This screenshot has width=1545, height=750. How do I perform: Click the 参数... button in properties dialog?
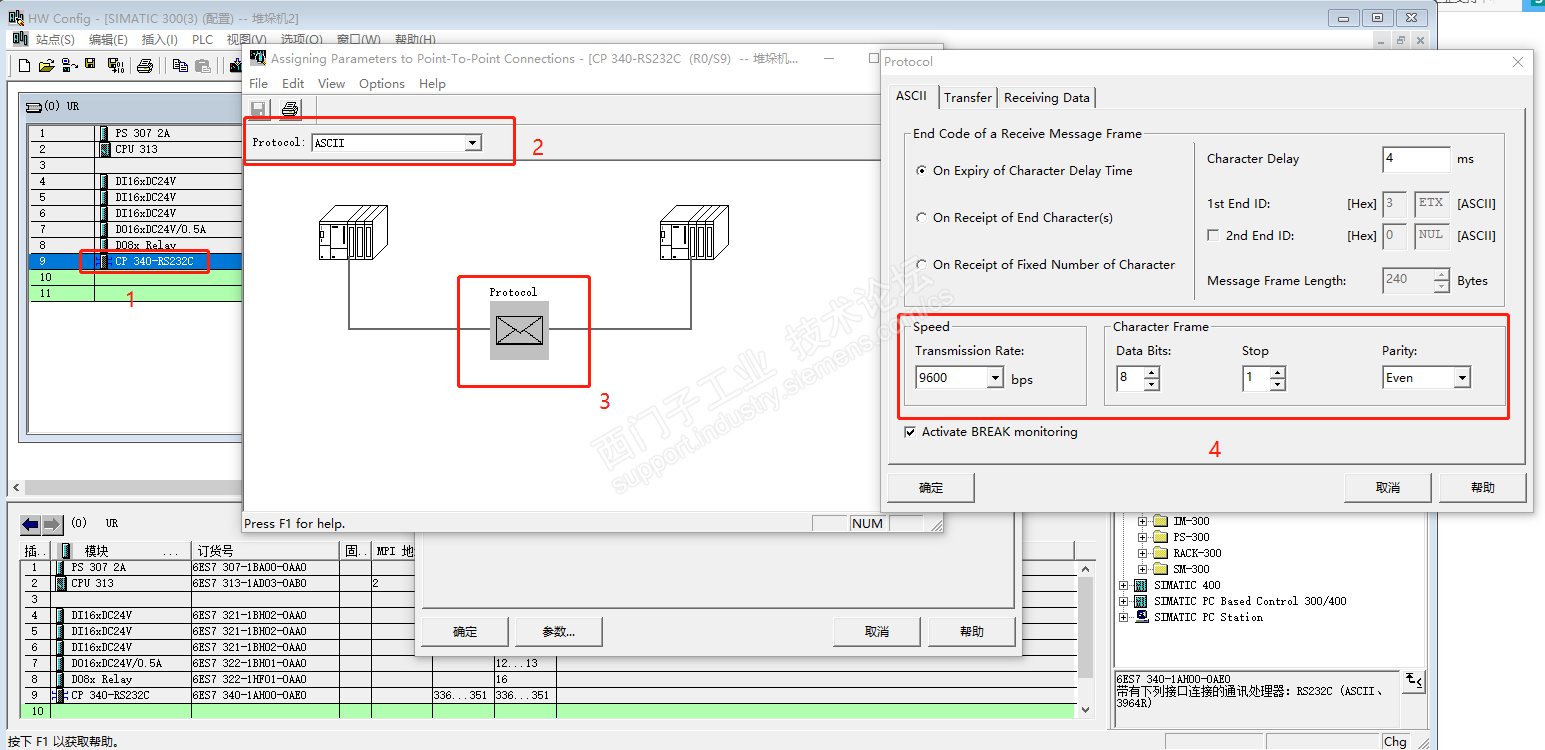[559, 632]
